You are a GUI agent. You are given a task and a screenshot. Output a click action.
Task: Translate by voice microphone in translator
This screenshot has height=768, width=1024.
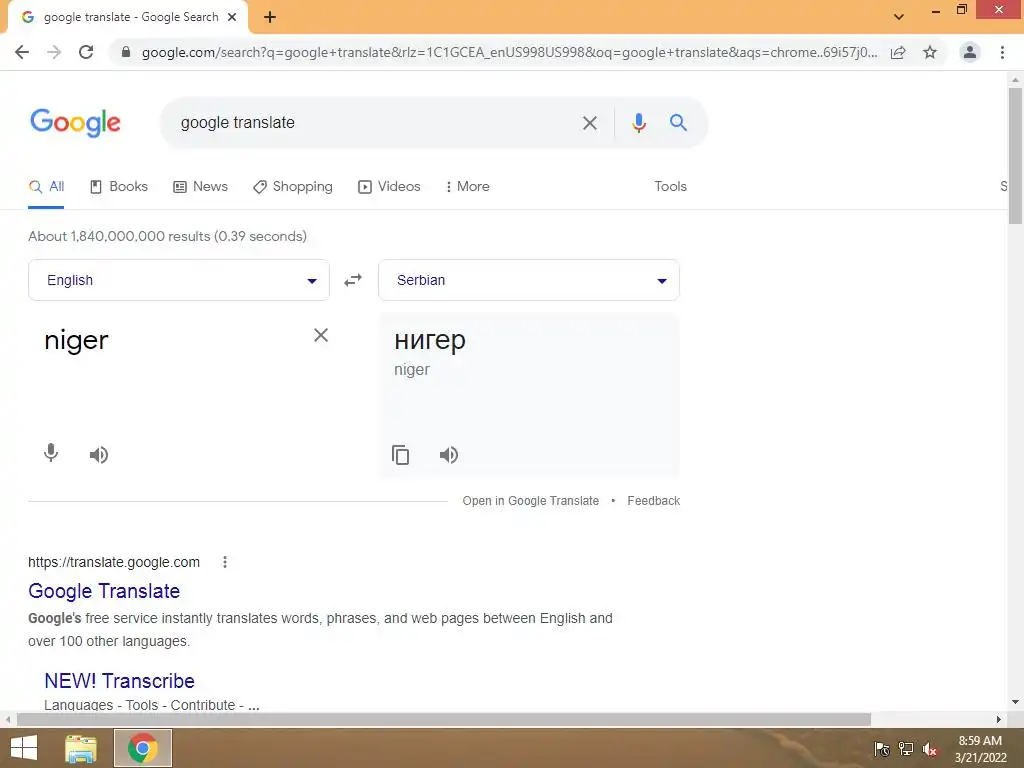51,453
